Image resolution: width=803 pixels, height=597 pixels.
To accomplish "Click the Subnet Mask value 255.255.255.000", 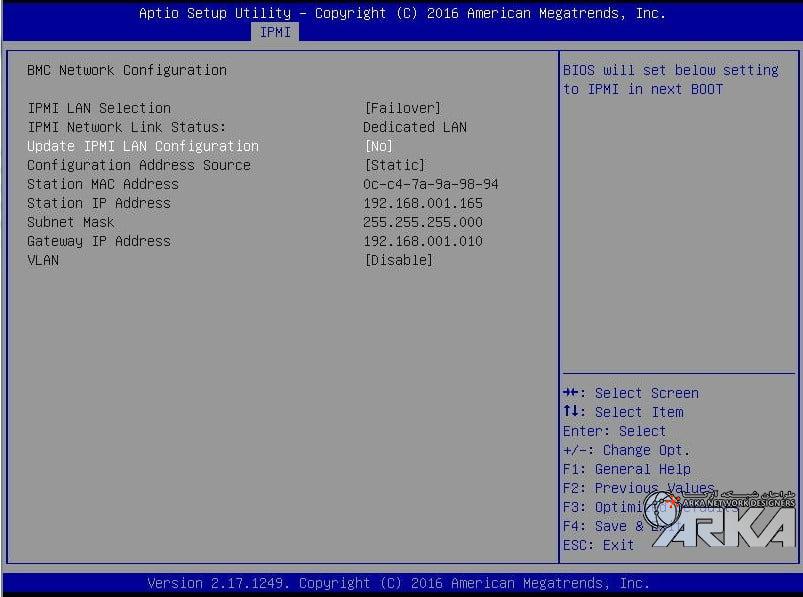I will click(x=422, y=222).
